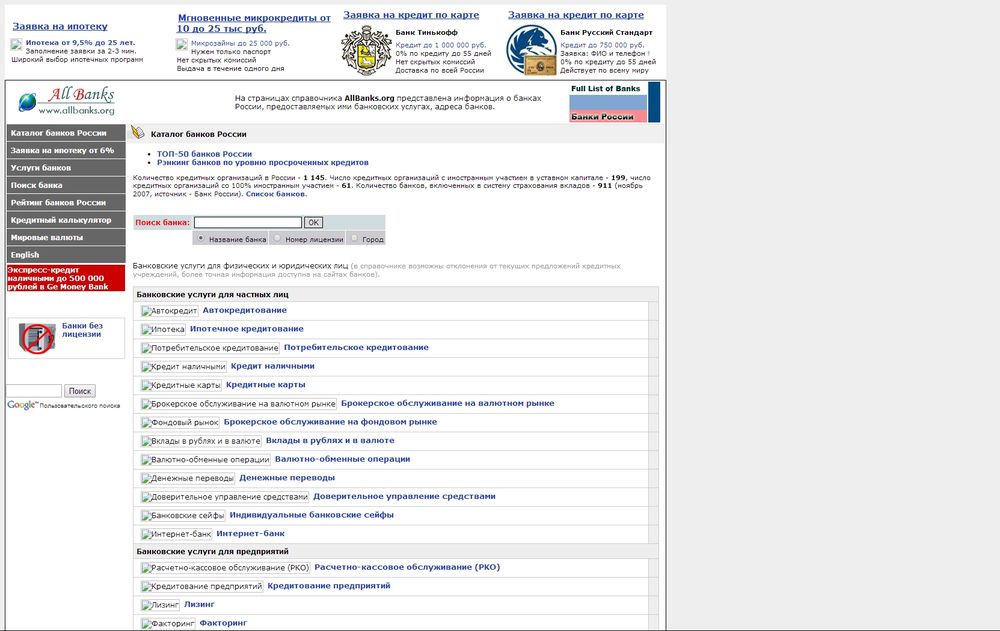
Task: Click the Кредит наличными broken image
Action: (183, 366)
